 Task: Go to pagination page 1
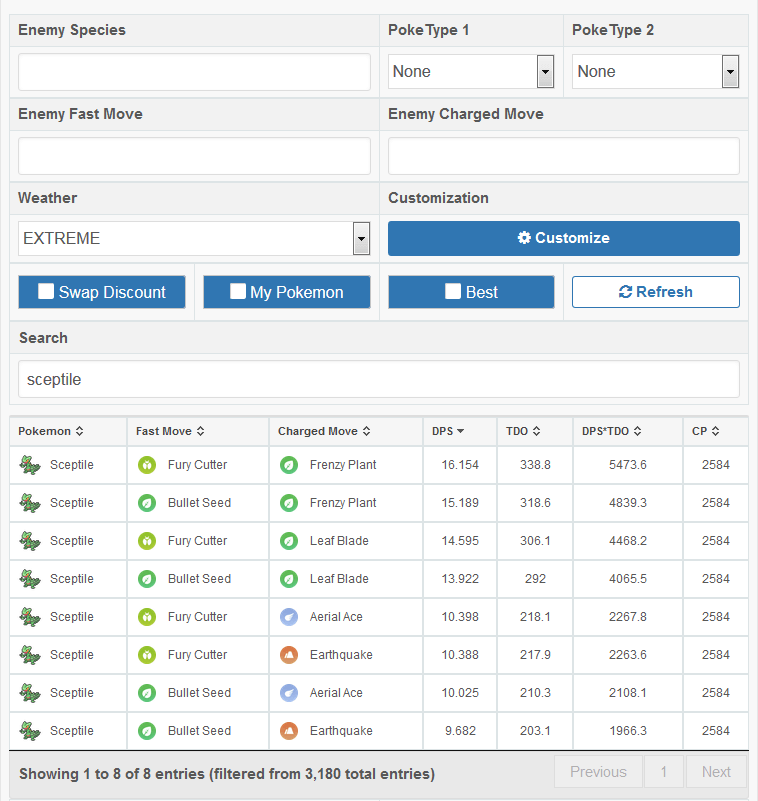(x=664, y=772)
